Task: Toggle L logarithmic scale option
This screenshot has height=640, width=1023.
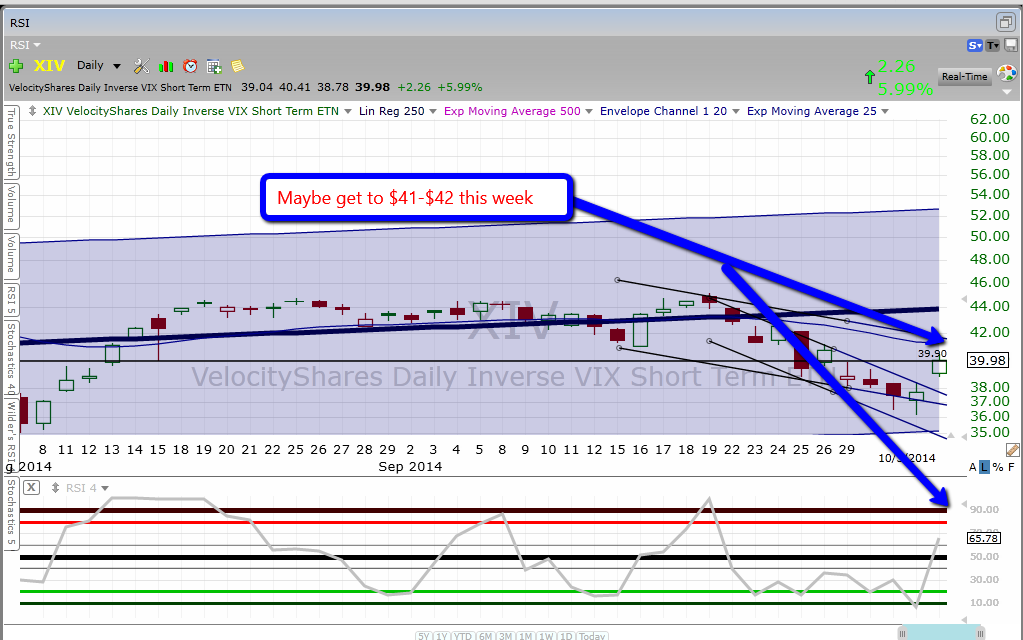Action: pos(985,467)
